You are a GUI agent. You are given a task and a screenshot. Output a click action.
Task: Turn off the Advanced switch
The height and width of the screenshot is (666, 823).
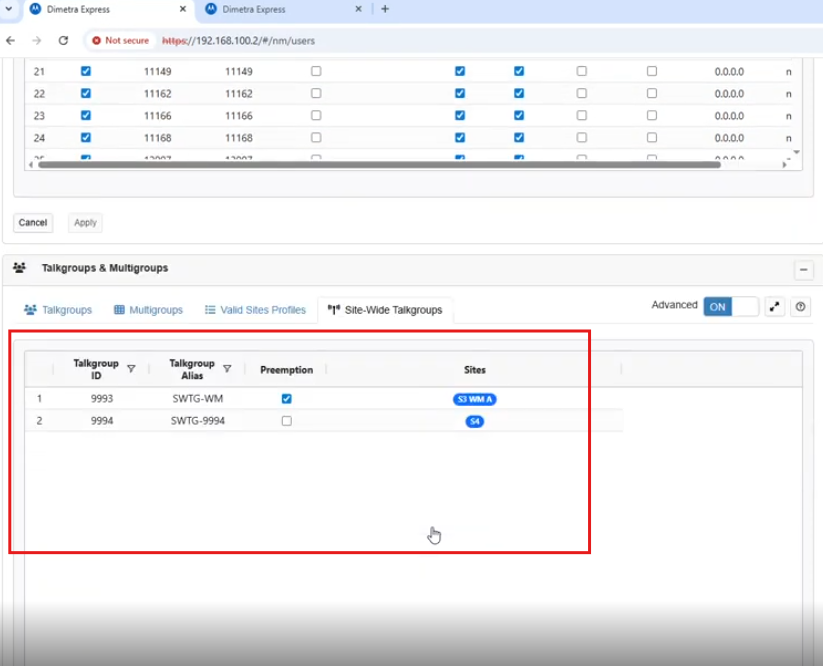(x=731, y=306)
